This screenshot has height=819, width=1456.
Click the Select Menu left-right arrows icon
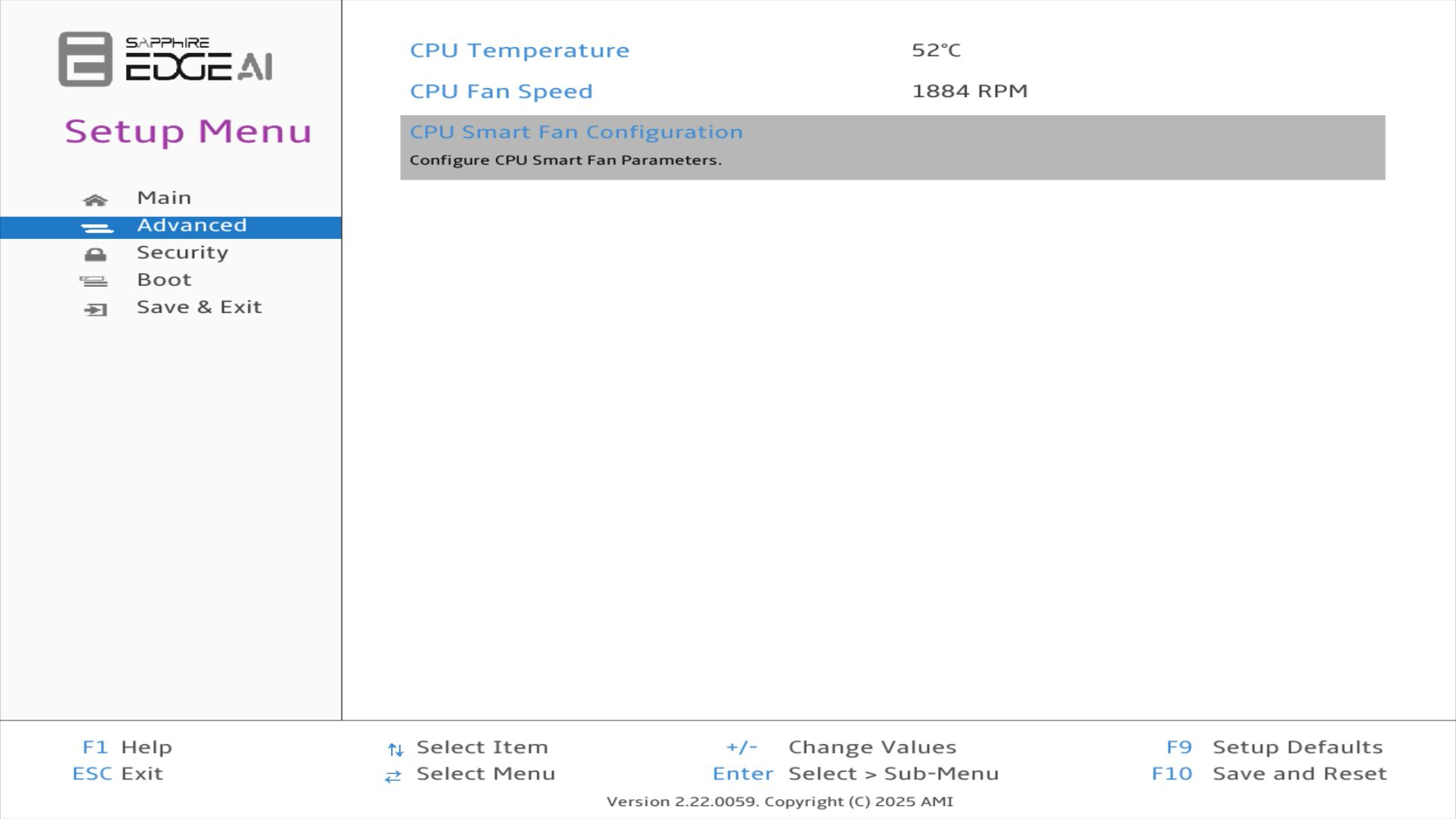[393, 777]
